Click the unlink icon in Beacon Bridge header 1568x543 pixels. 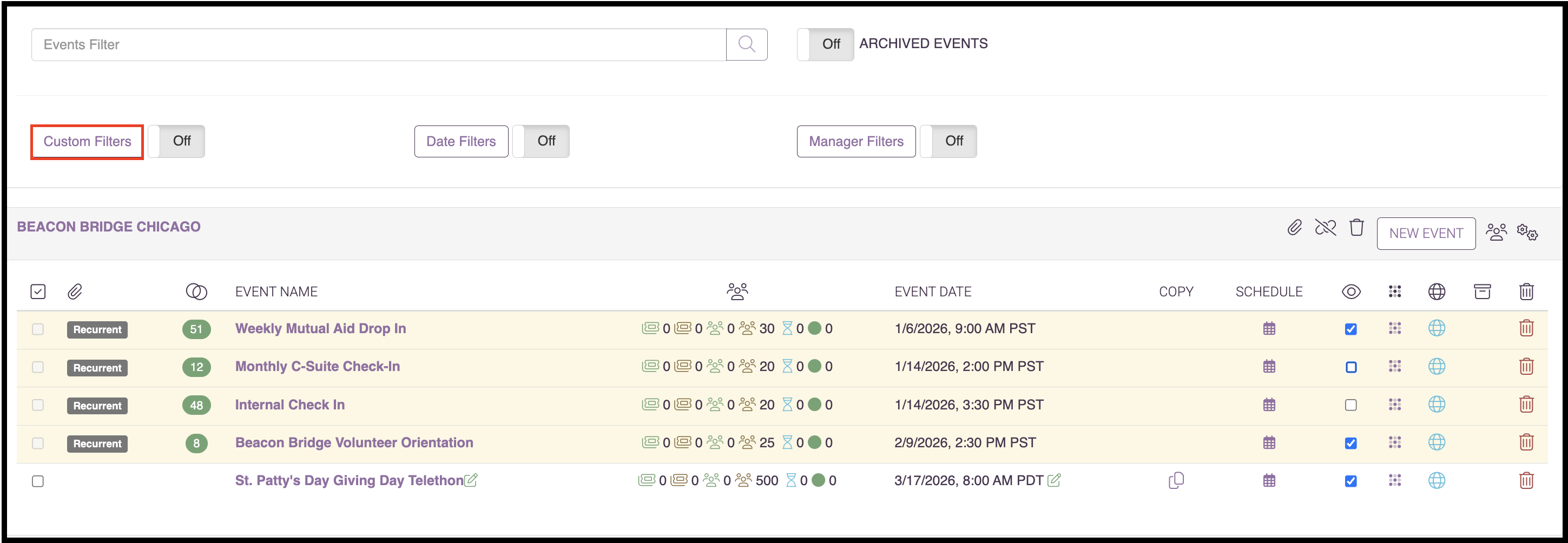[x=1325, y=228]
